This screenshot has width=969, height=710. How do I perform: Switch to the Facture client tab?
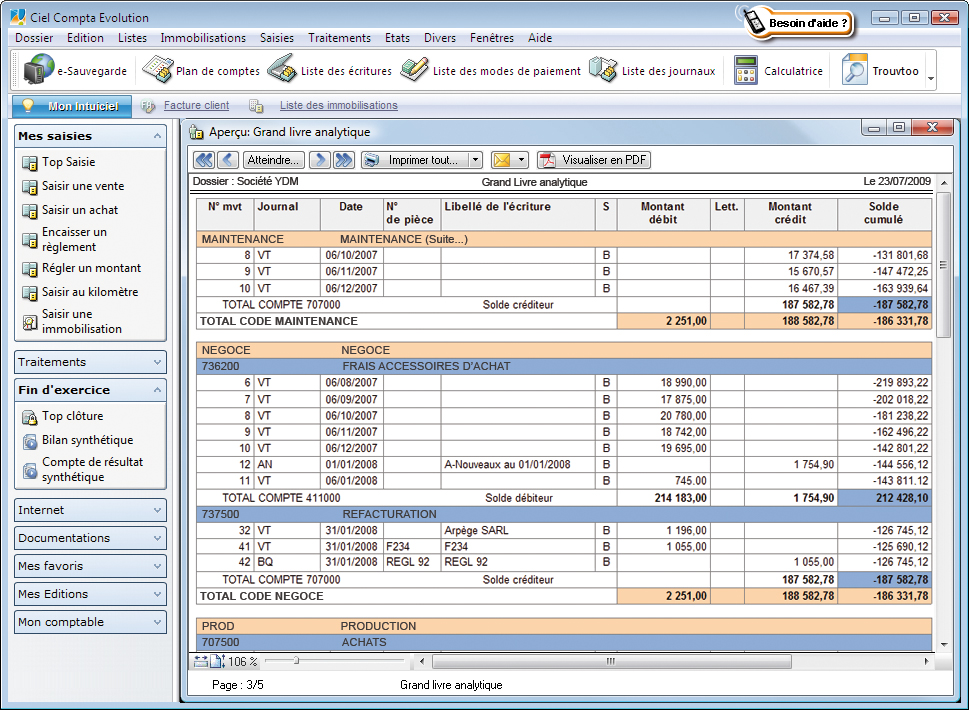tap(196, 105)
